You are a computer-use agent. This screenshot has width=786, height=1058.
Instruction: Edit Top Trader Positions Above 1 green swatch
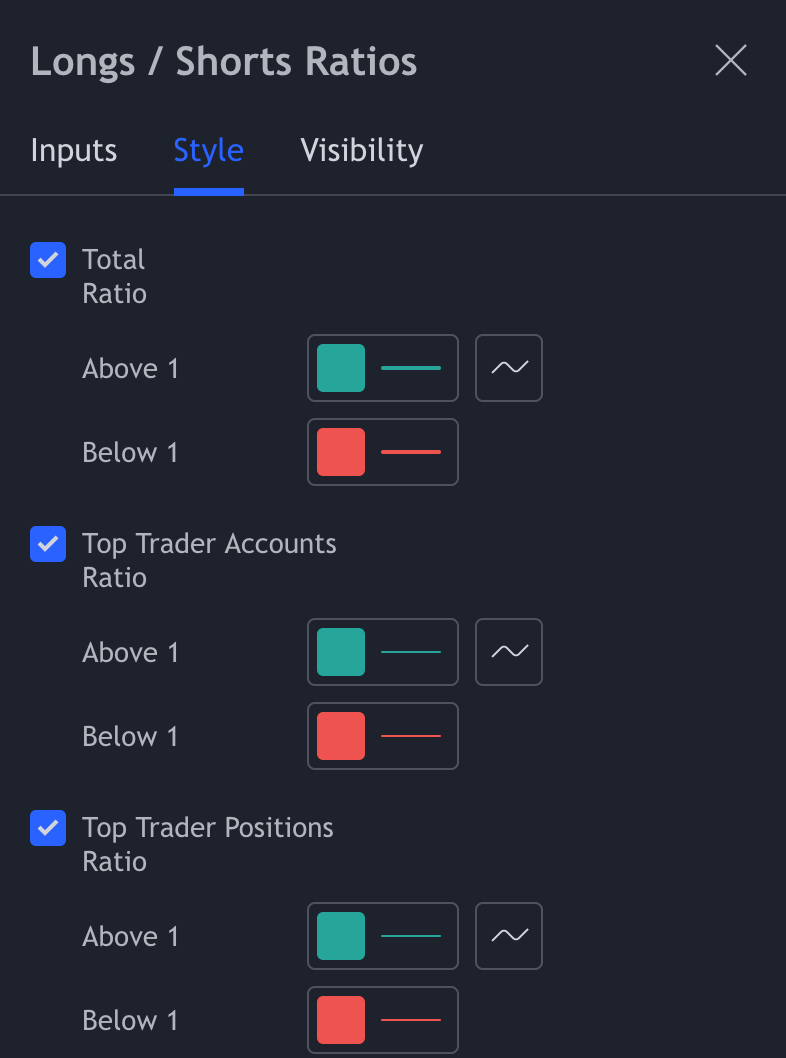[x=341, y=936]
